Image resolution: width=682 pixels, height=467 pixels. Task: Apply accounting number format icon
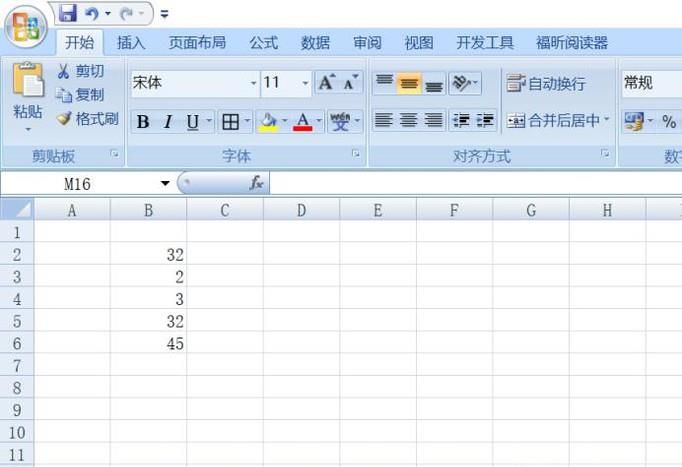pos(634,121)
